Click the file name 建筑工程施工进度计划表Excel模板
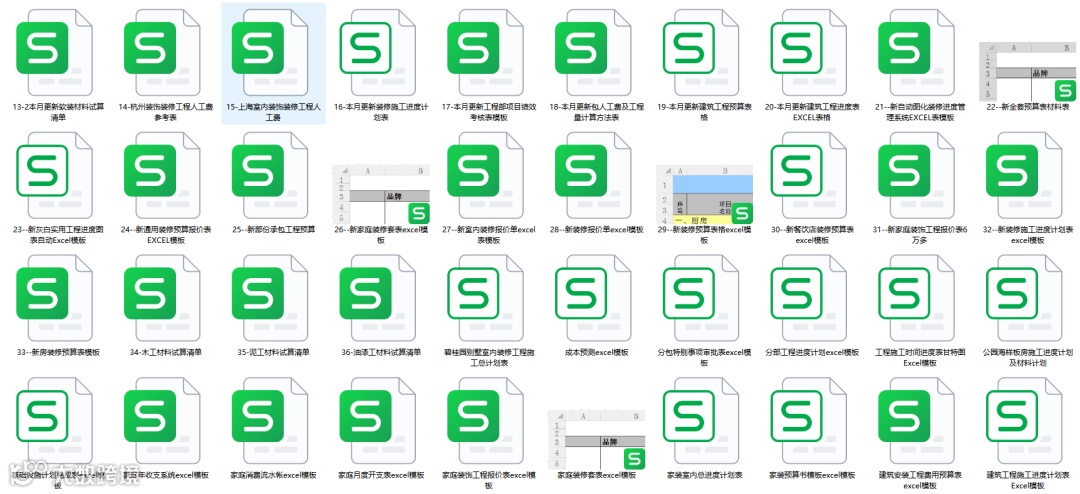Viewport: 1080px width, 494px height. point(1027,480)
